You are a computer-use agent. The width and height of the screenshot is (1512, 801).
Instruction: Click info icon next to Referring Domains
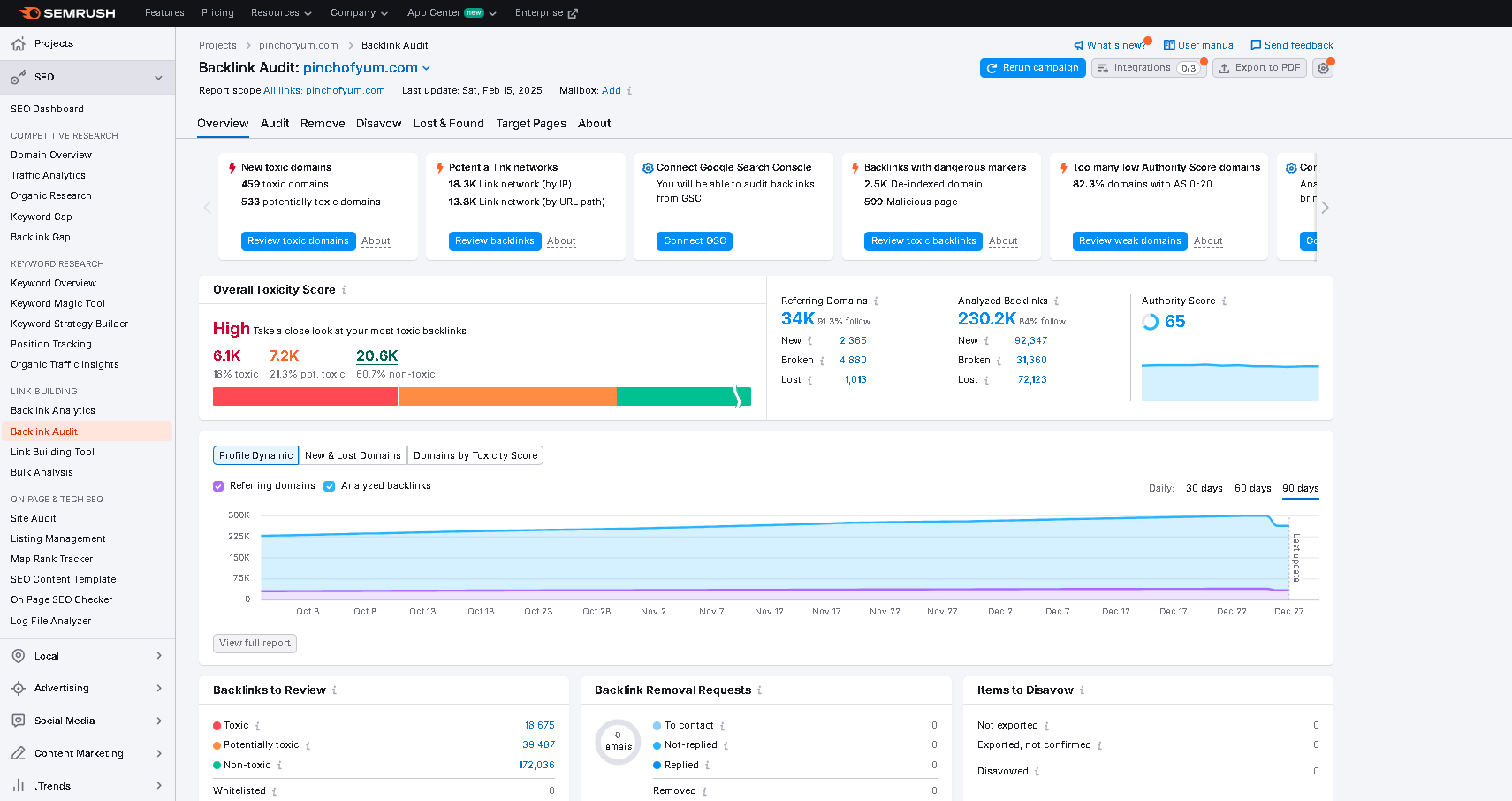(876, 301)
